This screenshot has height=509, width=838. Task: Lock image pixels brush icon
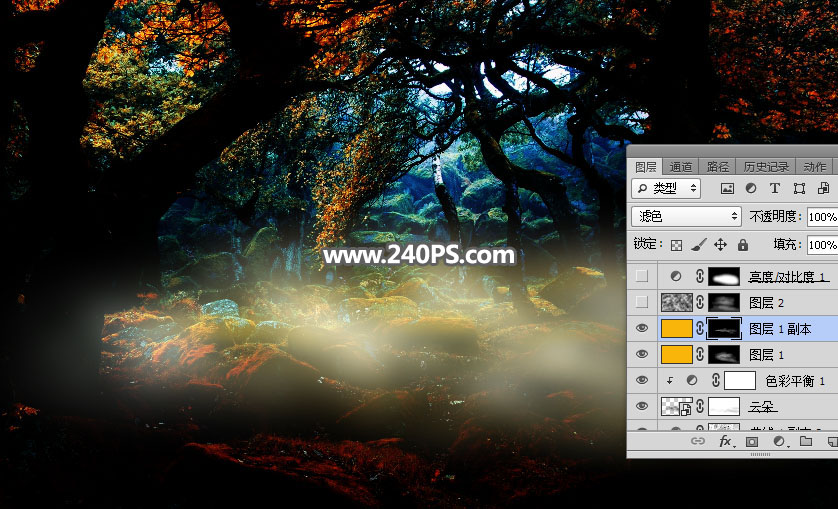click(699, 245)
